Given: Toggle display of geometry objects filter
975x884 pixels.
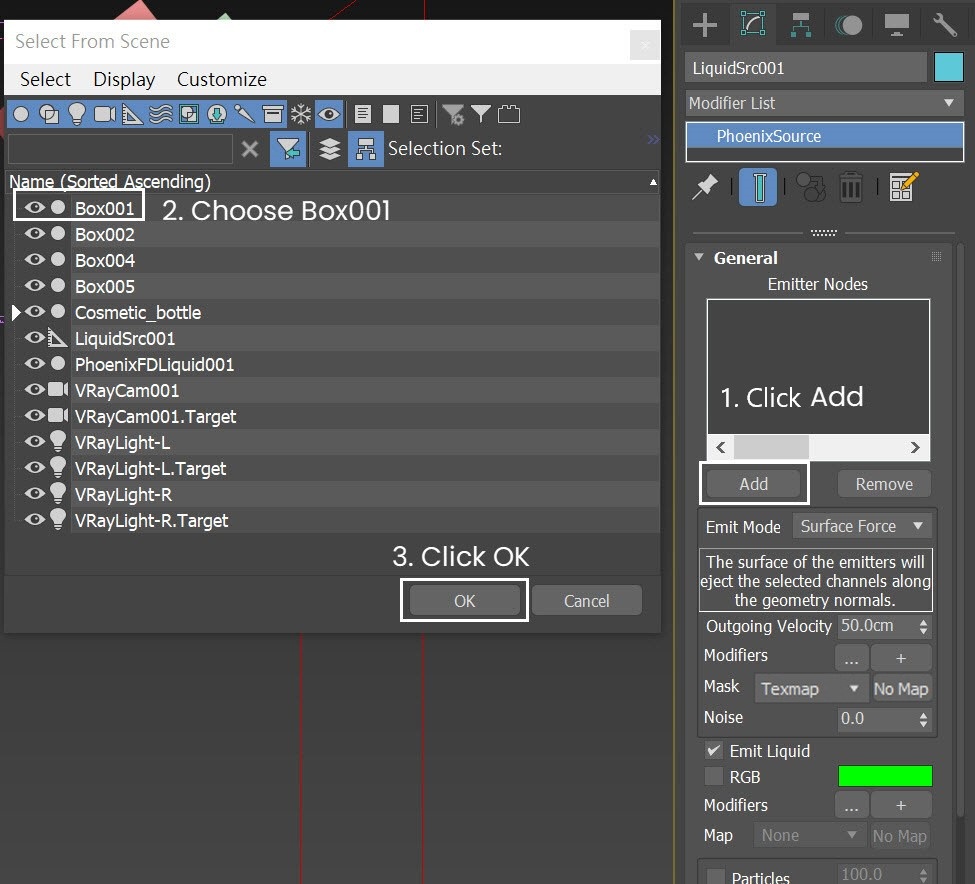Looking at the screenshot, I should click(x=21, y=114).
